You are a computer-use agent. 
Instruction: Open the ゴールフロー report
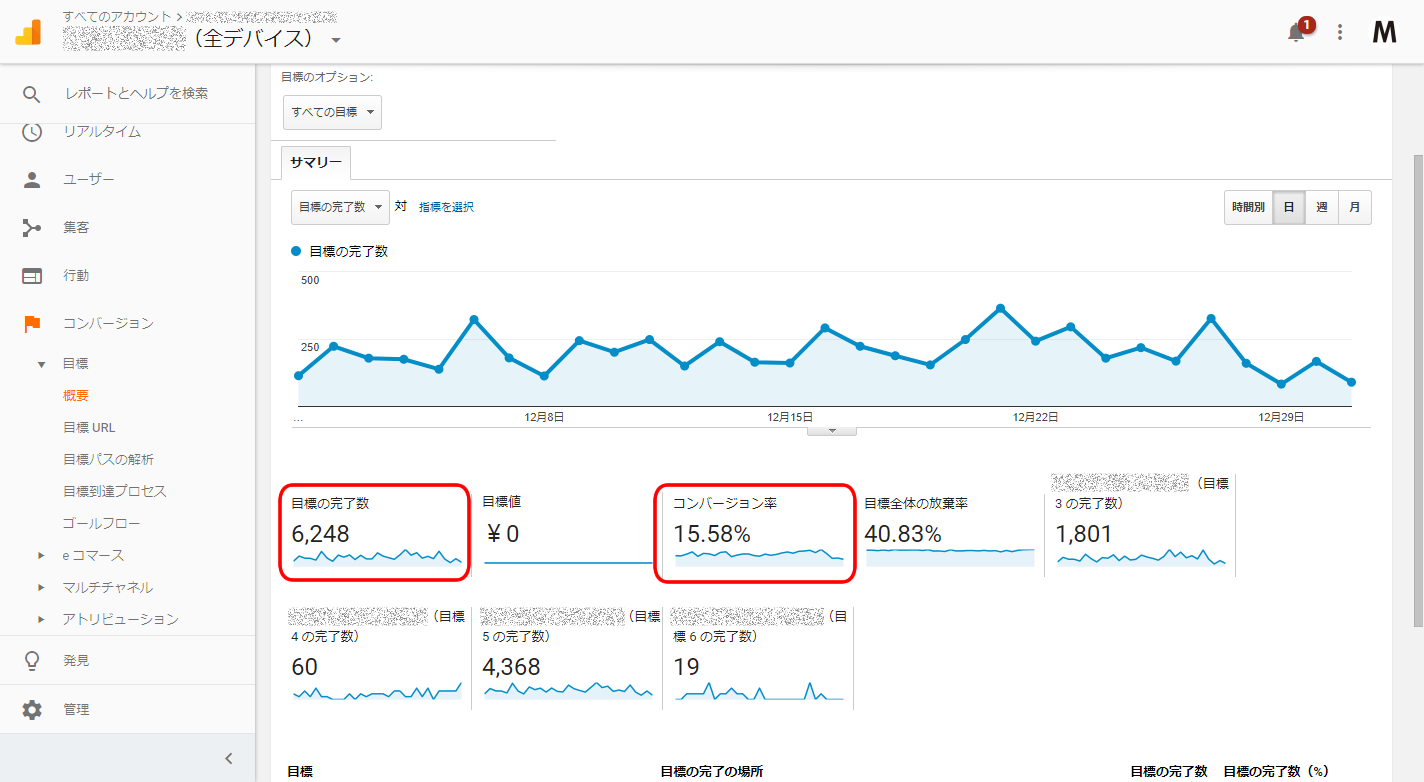coord(101,523)
